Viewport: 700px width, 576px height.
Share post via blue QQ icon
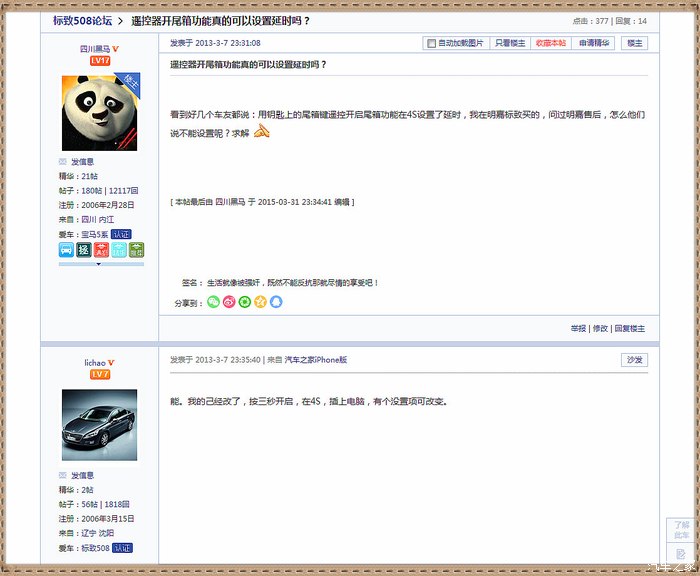click(276, 302)
